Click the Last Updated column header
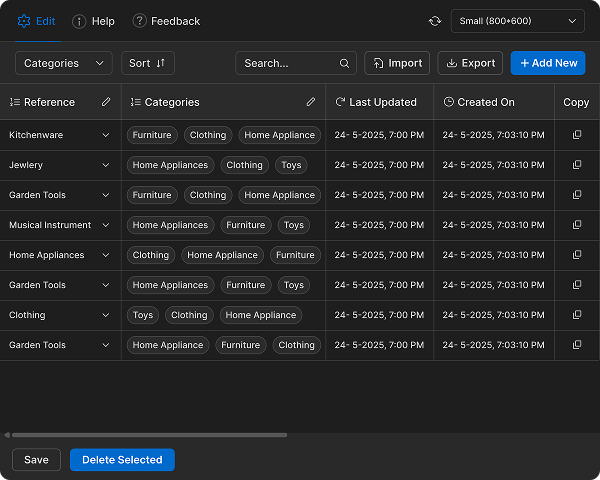This screenshot has height=480, width=600. coord(379,102)
